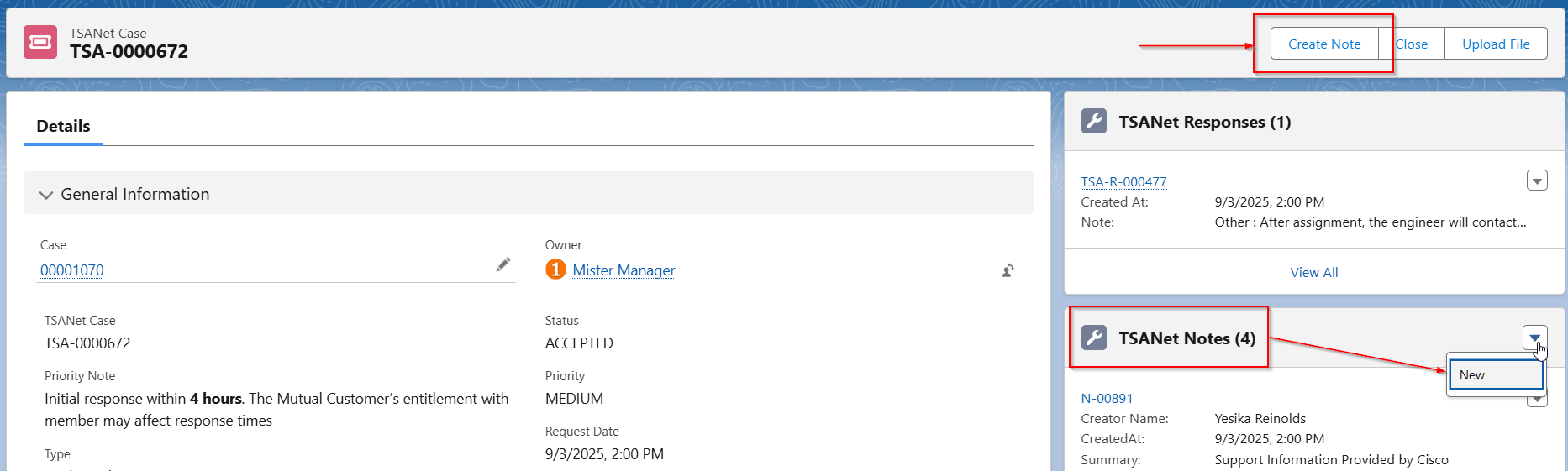This screenshot has height=471, width=1568.
Task: Click the Change Owner icon
Action: point(1008,270)
